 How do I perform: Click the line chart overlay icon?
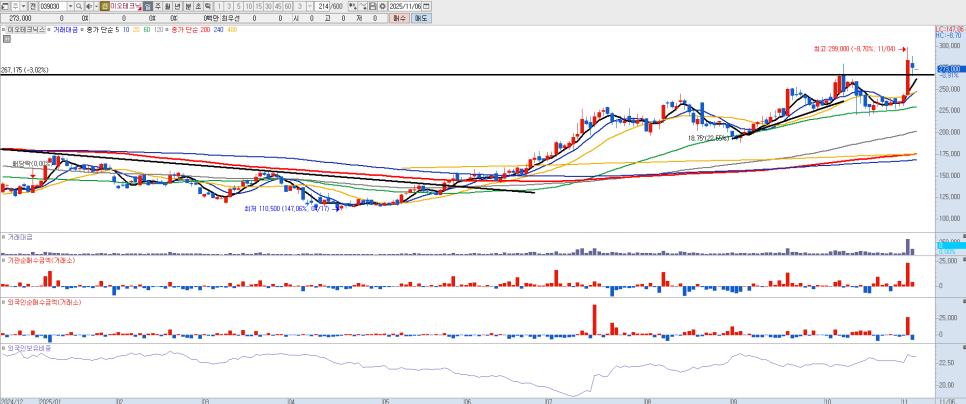pyautogui.click(x=361, y=6)
